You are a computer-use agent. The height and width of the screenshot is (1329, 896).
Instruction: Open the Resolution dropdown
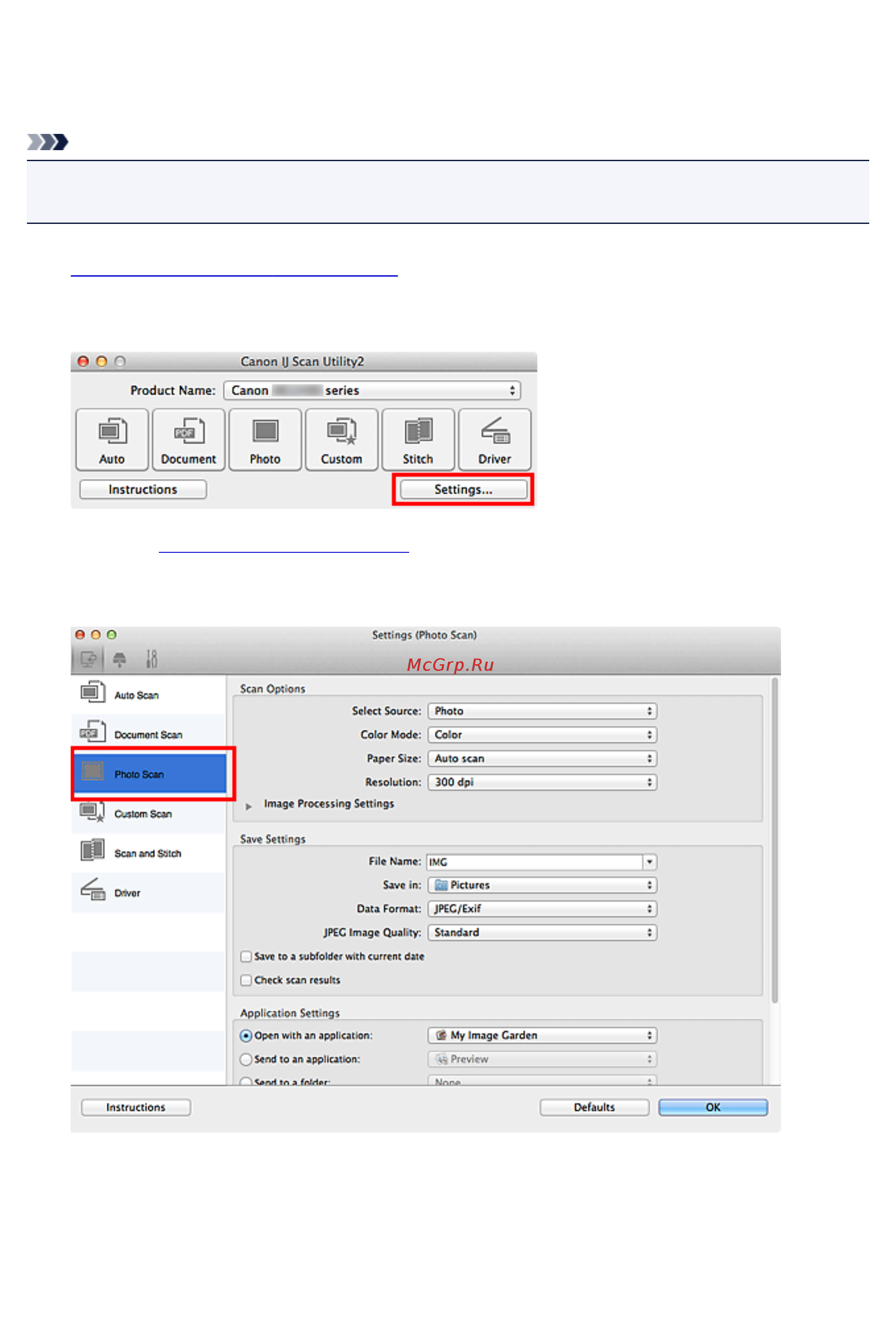tap(542, 782)
